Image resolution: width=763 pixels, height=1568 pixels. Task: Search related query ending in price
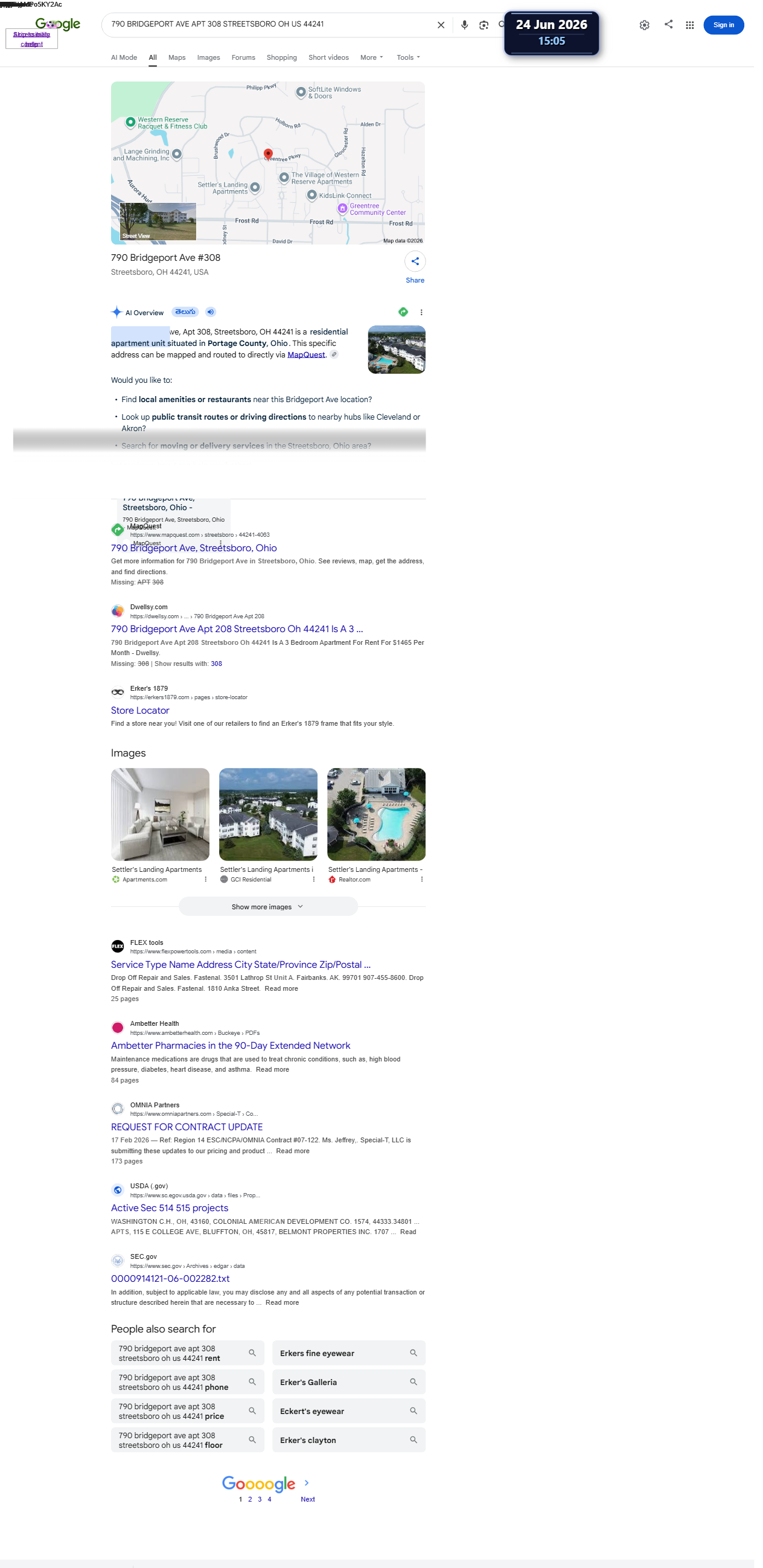click(x=190, y=1427)
